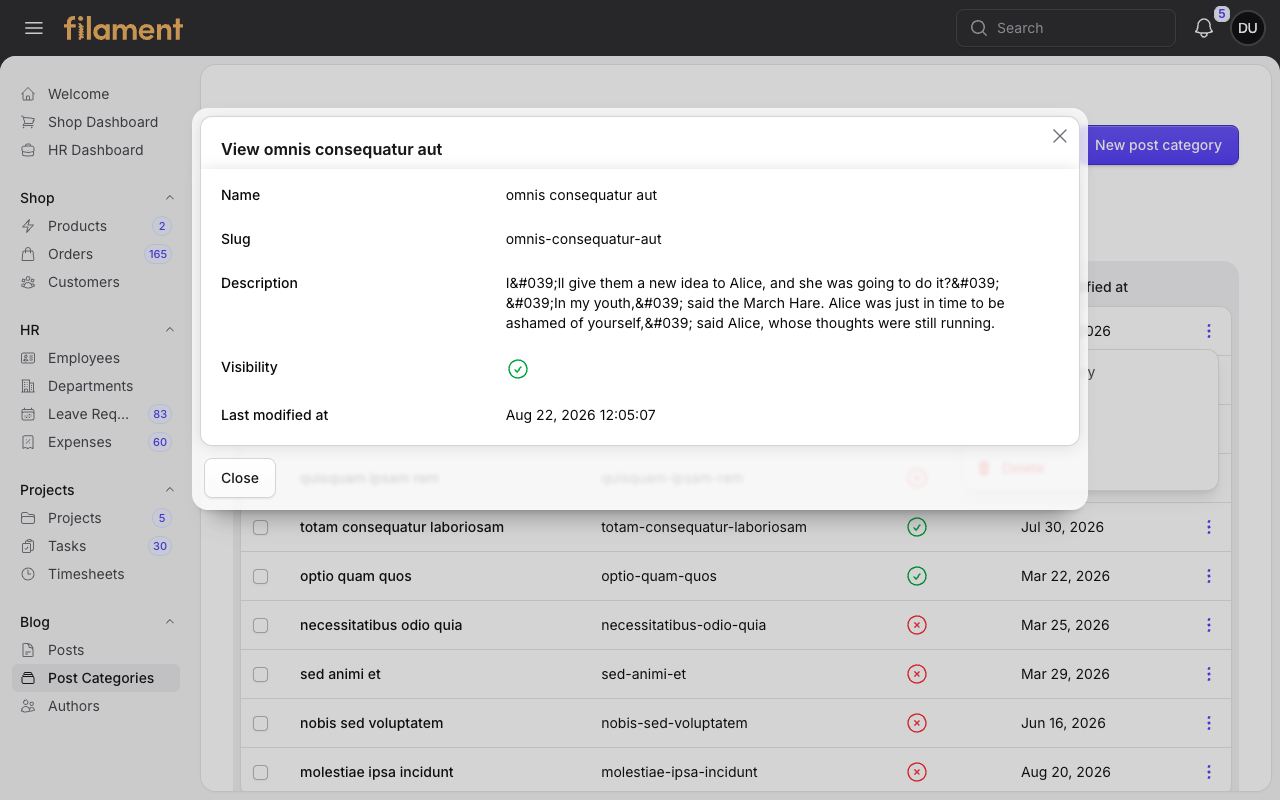Click the Authors people icon
Image resolution: width=1280 pixels, height=800 pixels.
click(x=28, y=706)
